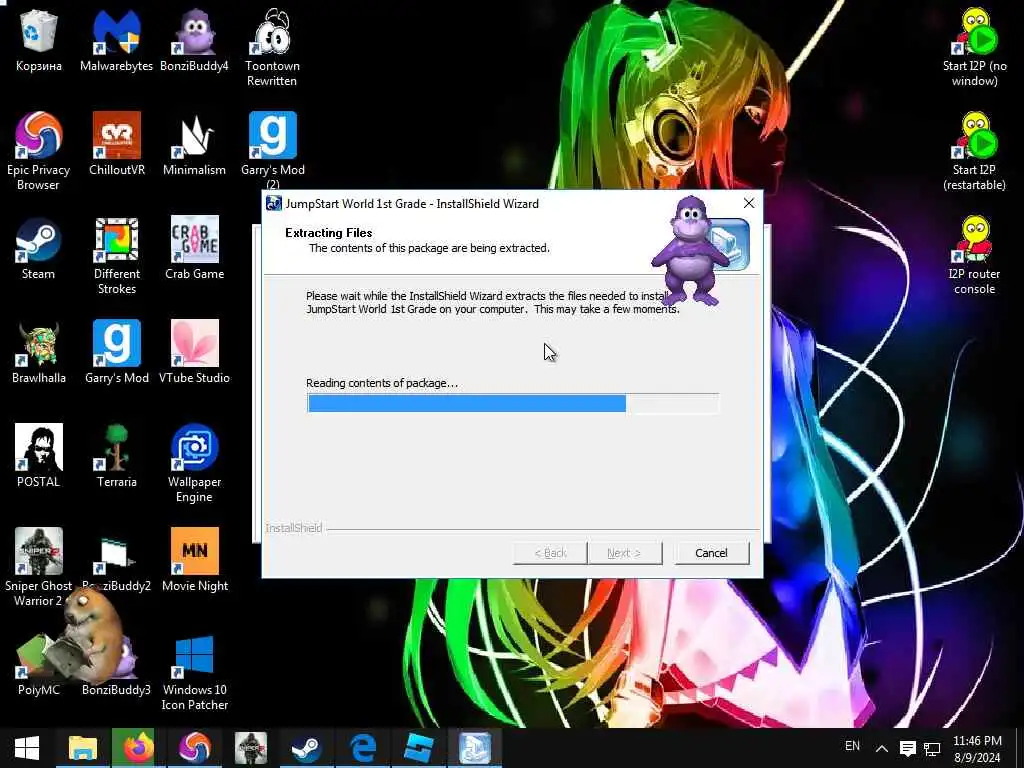Close the InstallShield Wizard window
The height and width of the screenshot is (768, 1024).
(x=748, y=203)
